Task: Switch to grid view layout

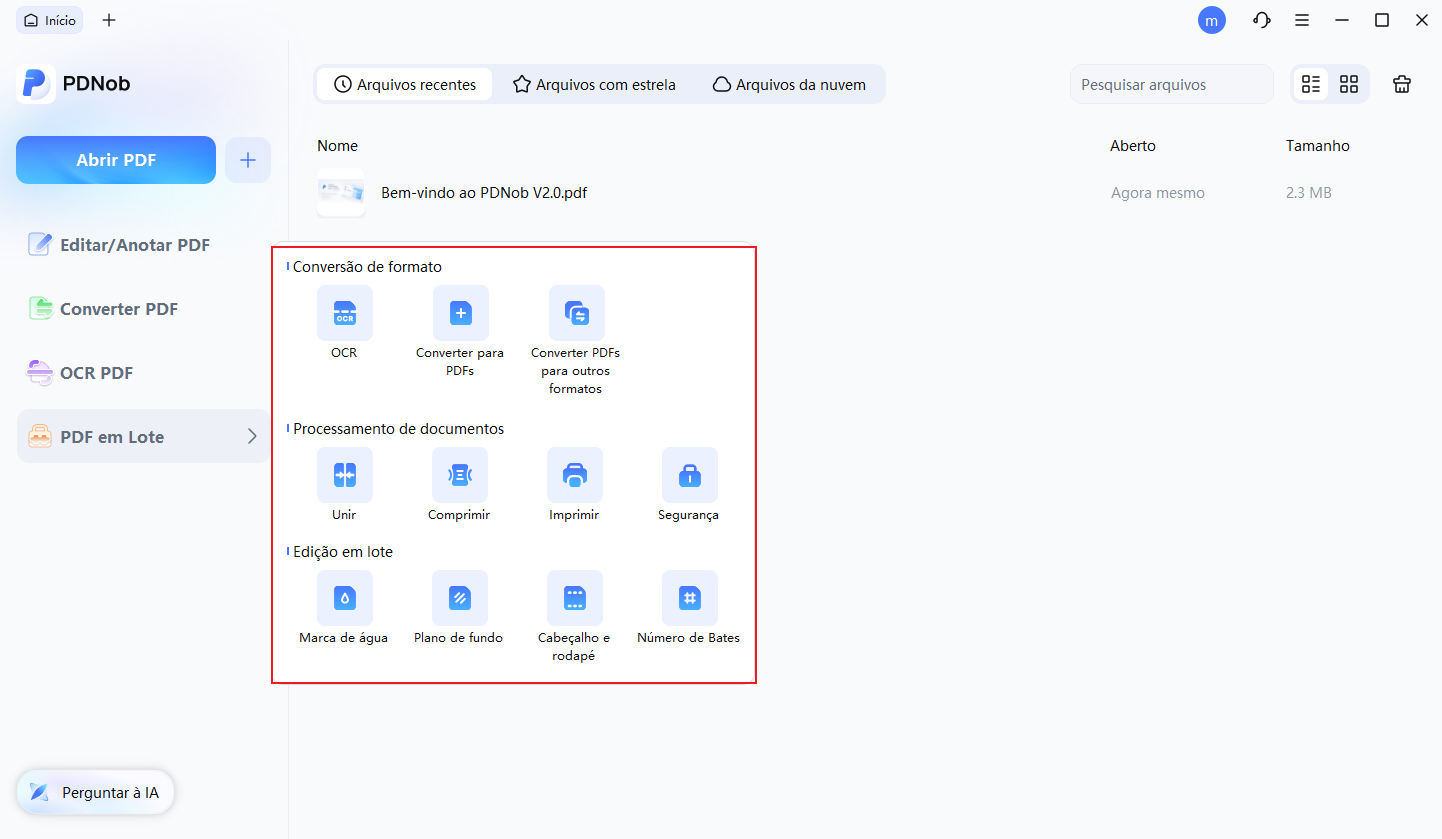Action: pyautogui.click(x=1349, y=85)
